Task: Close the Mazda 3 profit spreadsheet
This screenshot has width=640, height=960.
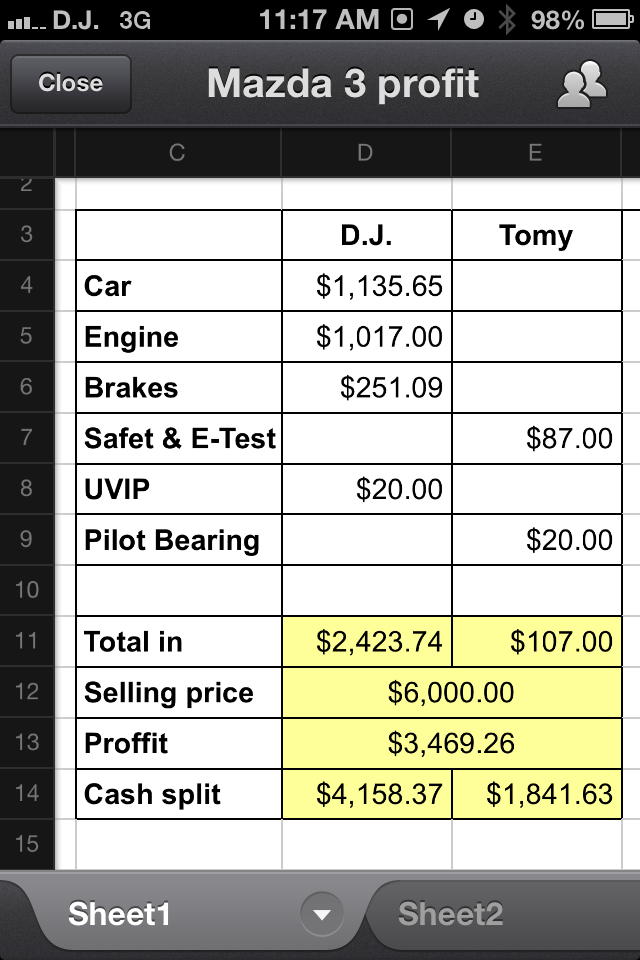Action: pos(71,84)
